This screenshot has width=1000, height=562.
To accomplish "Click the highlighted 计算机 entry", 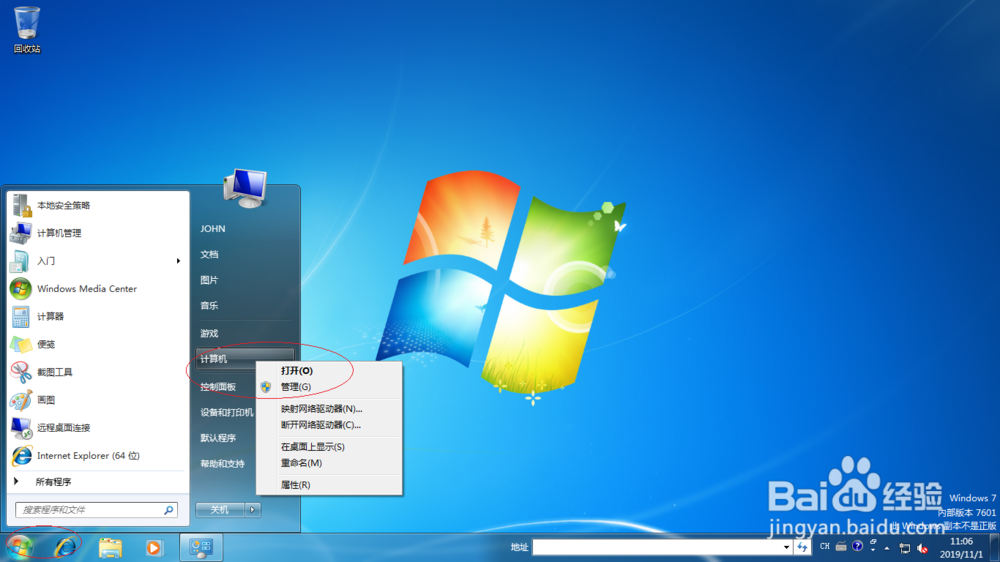I will coord(245,359).
